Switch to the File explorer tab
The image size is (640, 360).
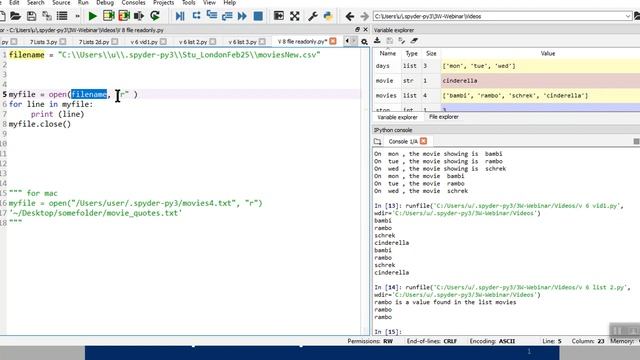tap(444, 117)
